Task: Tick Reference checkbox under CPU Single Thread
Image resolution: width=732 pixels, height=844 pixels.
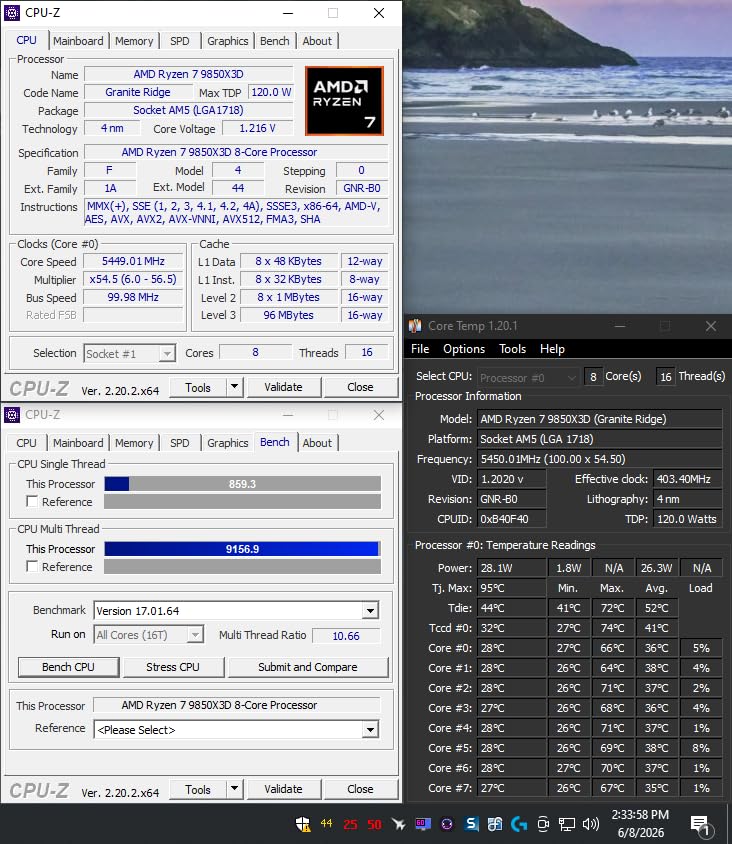Action: pos(32,501)
